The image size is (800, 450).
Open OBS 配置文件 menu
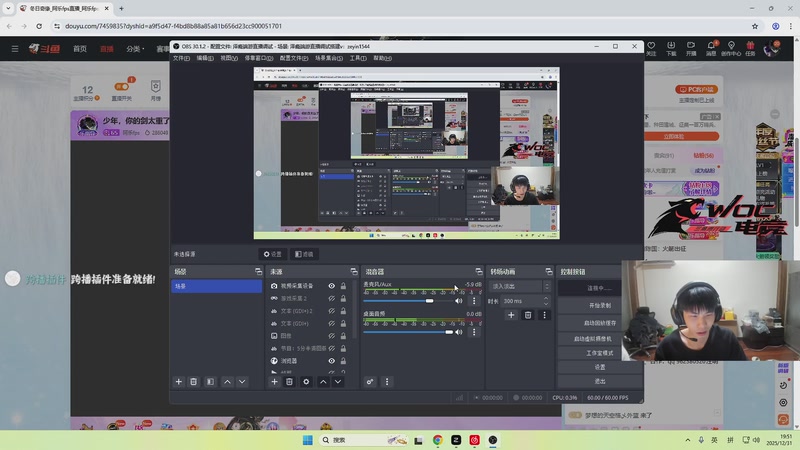coord(294,58)
